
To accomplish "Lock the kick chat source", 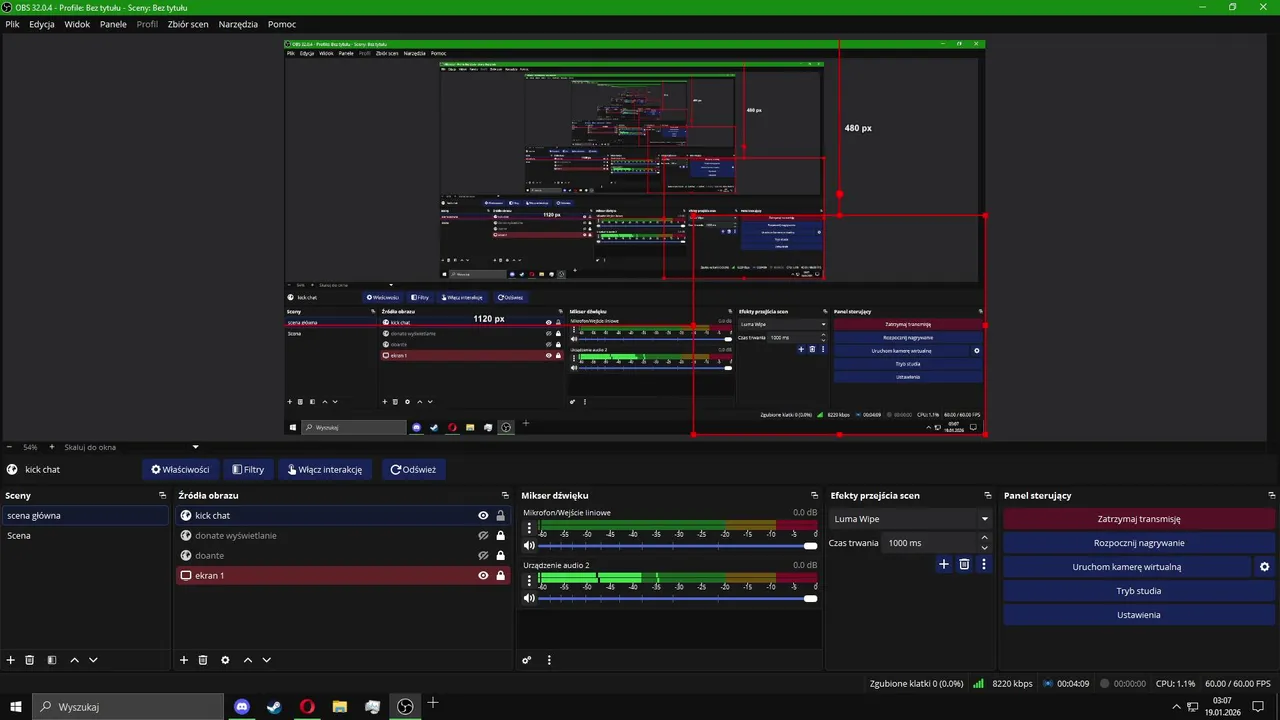I will [x=501, y=516].
